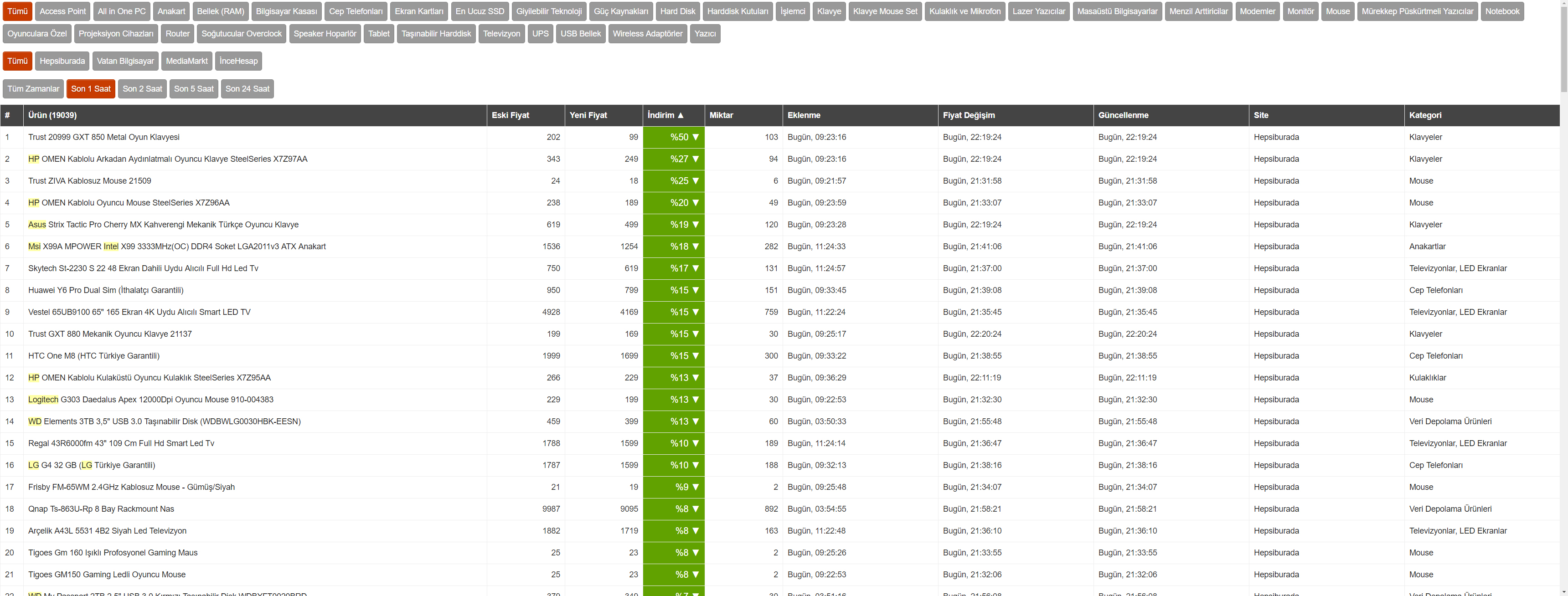The width and height of the screenshot is (1568, 596).
Task: Select the Notebook category button
Action: pyautogui.click(x=1502, y=11)
